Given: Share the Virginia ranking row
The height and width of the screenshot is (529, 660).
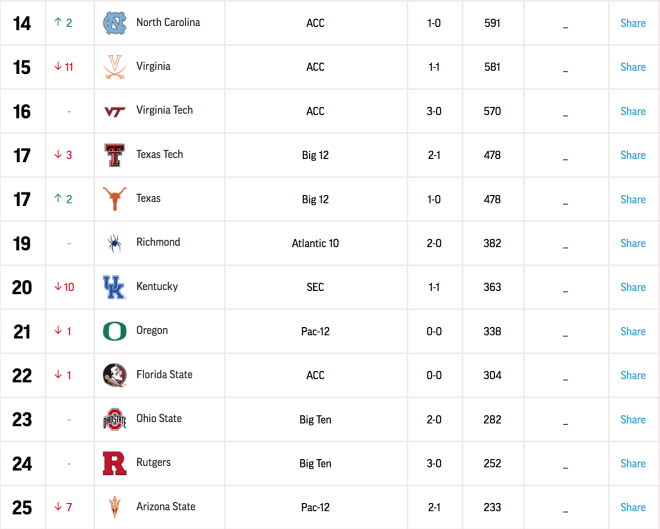Looking at the screenshot, I should click(633, 67).
